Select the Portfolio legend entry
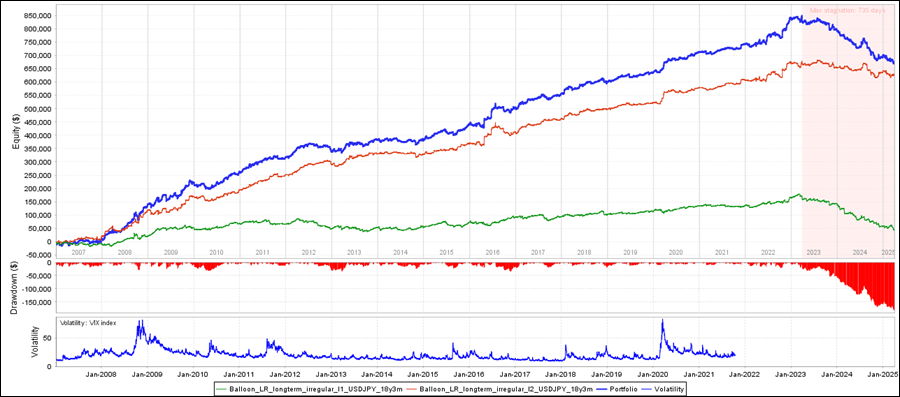900x397 pixels. coord(617,388)
